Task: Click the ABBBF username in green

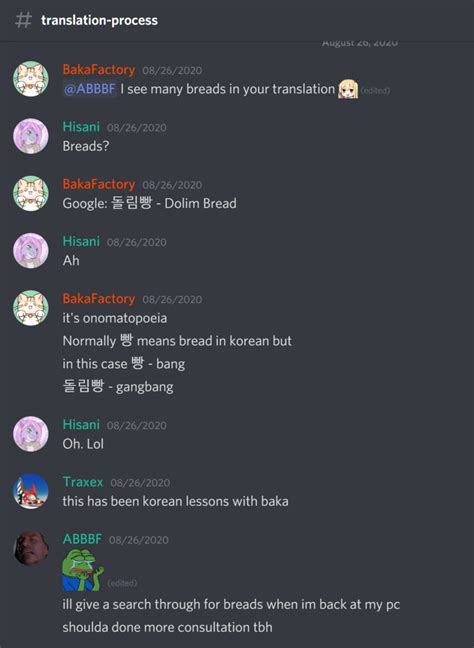Action: (82, 539)
